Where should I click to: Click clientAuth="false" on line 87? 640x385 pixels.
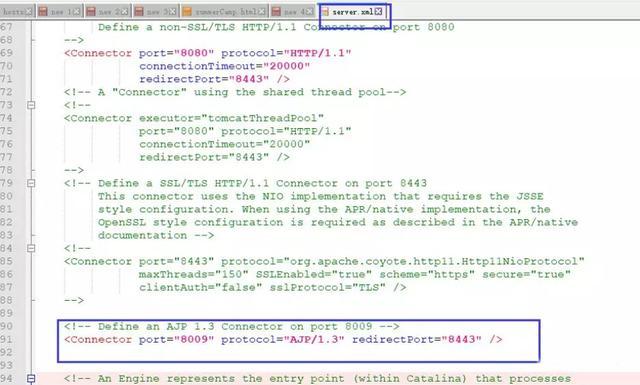tap(200, 287)
